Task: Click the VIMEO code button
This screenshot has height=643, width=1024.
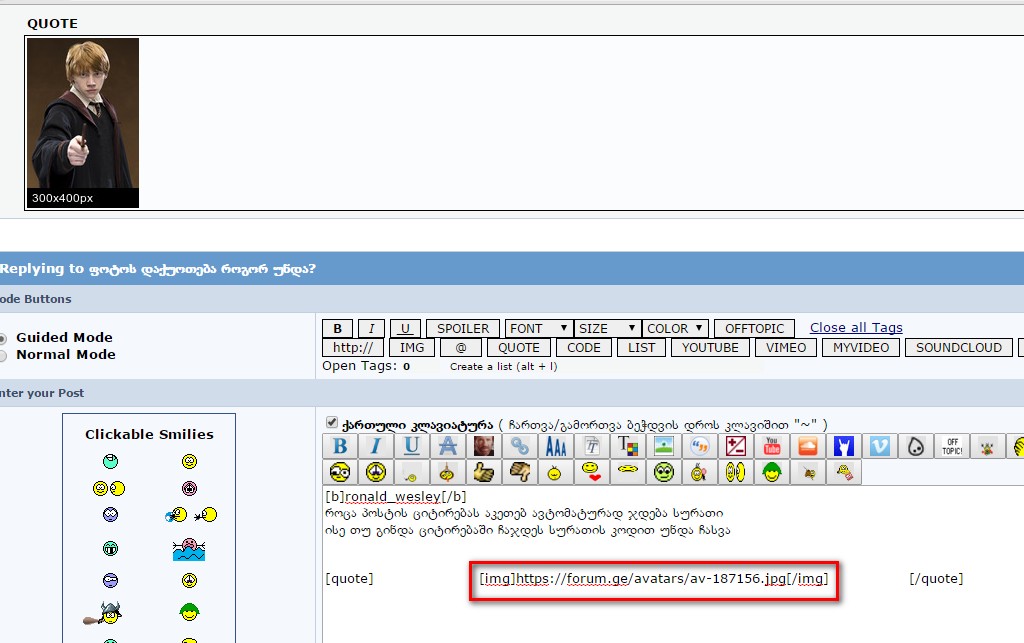Action: point(786,347)
